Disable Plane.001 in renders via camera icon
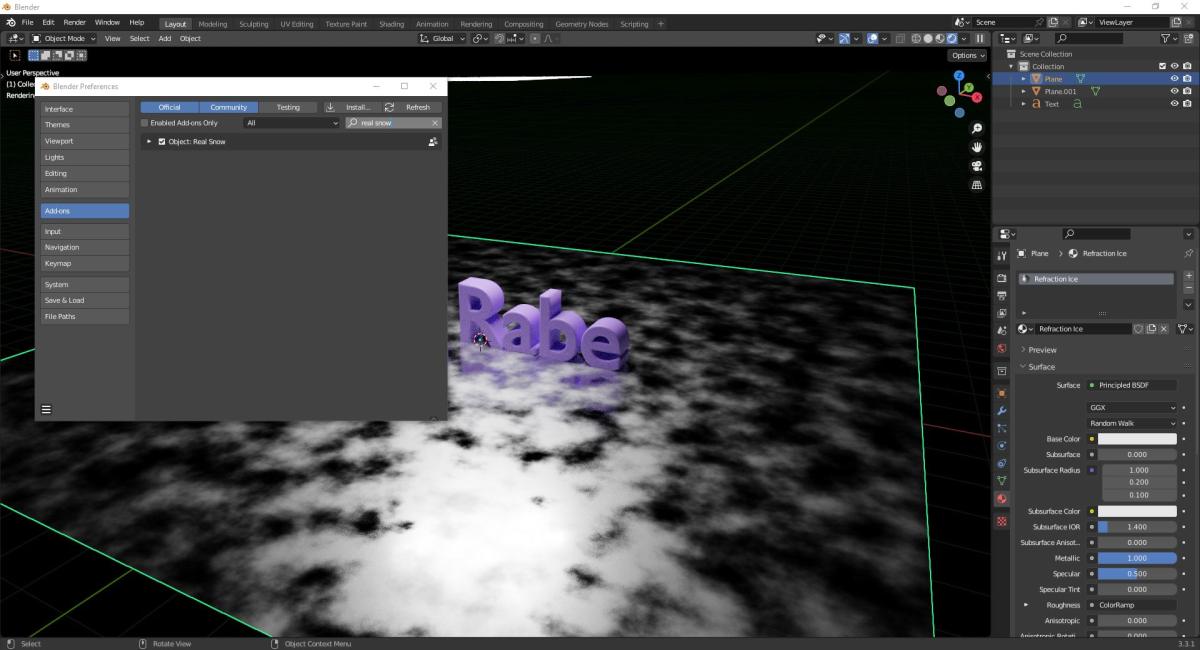The height and width of the screenshot is (650, 1200). point(1187,91)
